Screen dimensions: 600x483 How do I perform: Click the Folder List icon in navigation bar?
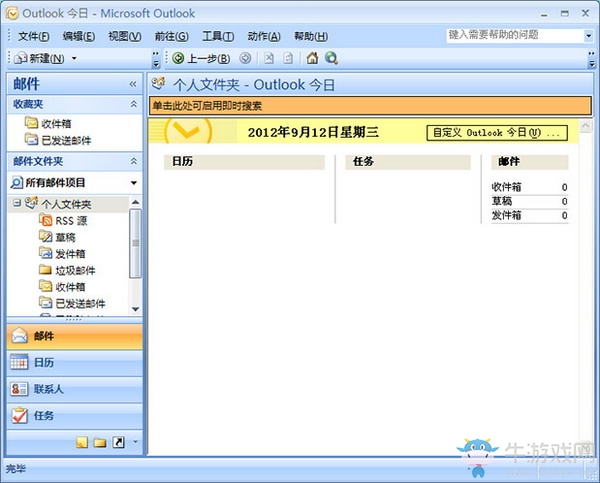(x=100, y=442)
